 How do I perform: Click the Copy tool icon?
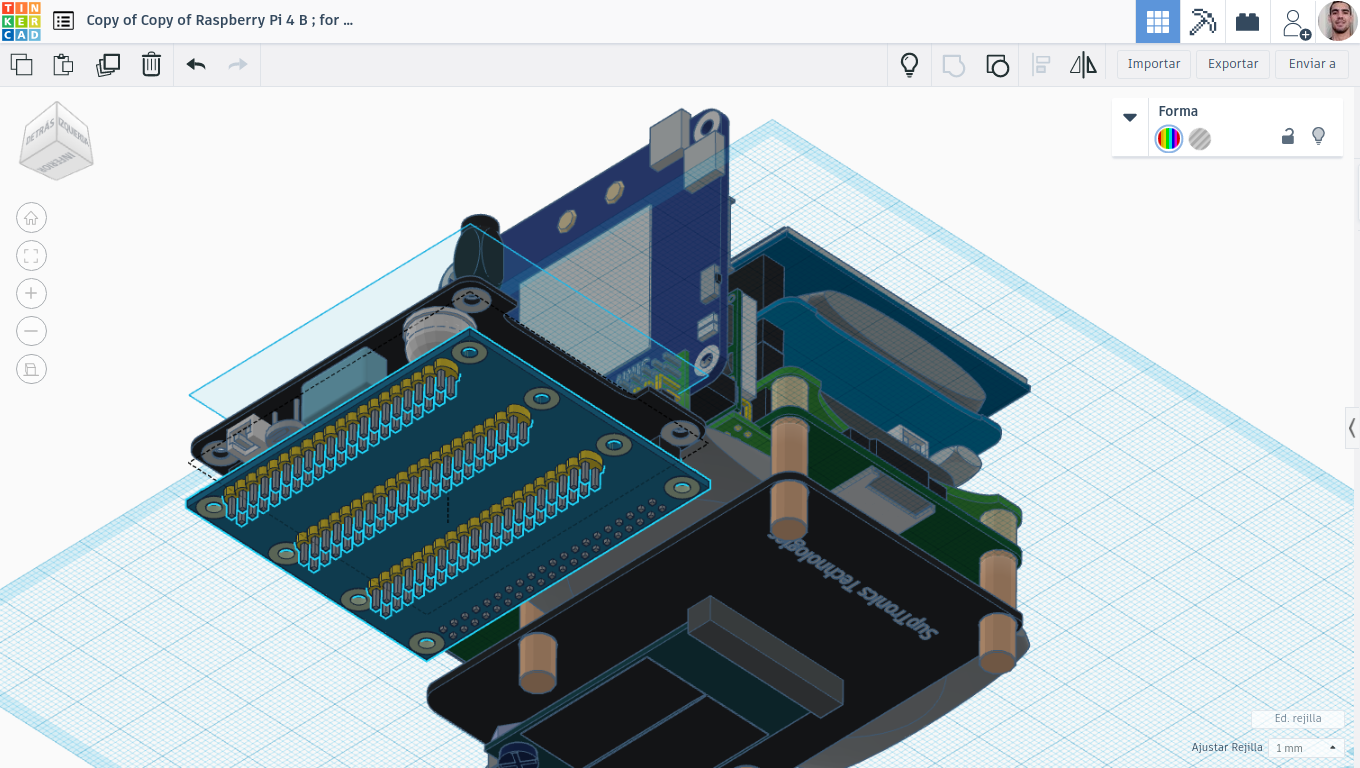(21, 65)
